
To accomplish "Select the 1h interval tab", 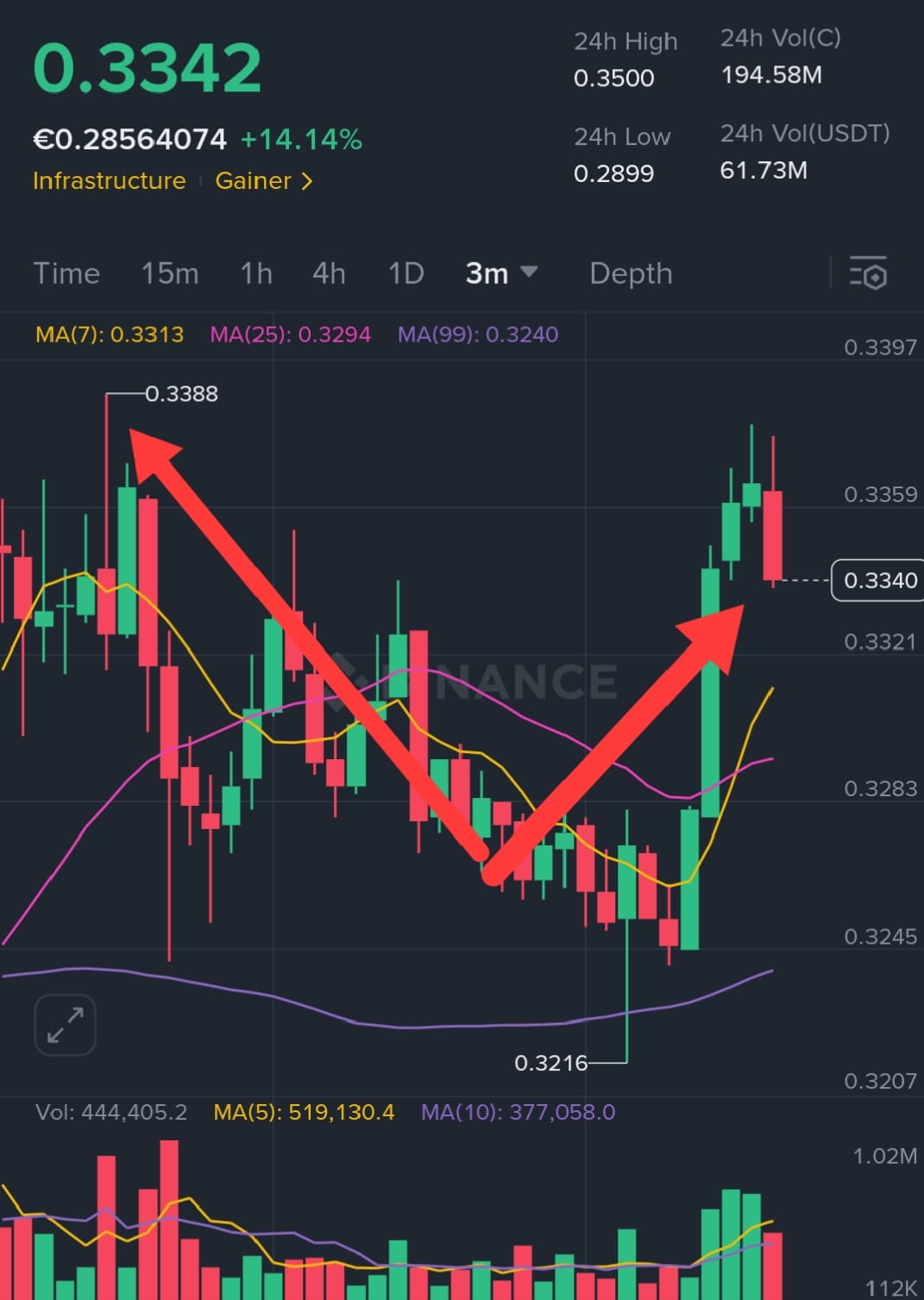I will (256, 273).
